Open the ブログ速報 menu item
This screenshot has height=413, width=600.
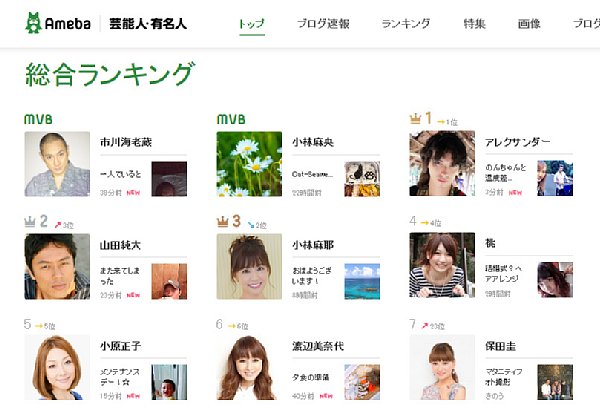click(323, 24)
